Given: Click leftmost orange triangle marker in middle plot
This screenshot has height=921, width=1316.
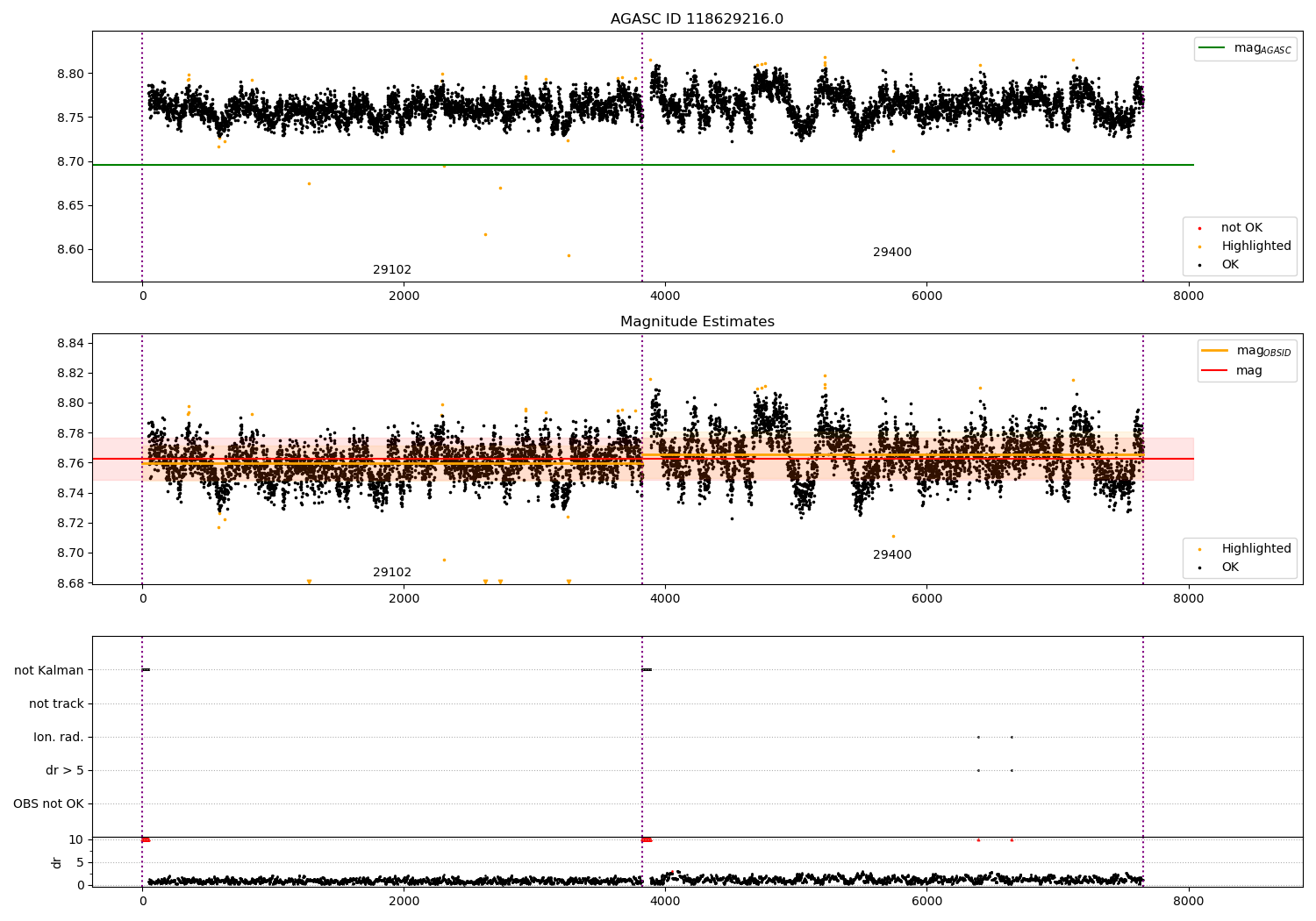Looking at the screenshot, I should [x=309, y=582].
